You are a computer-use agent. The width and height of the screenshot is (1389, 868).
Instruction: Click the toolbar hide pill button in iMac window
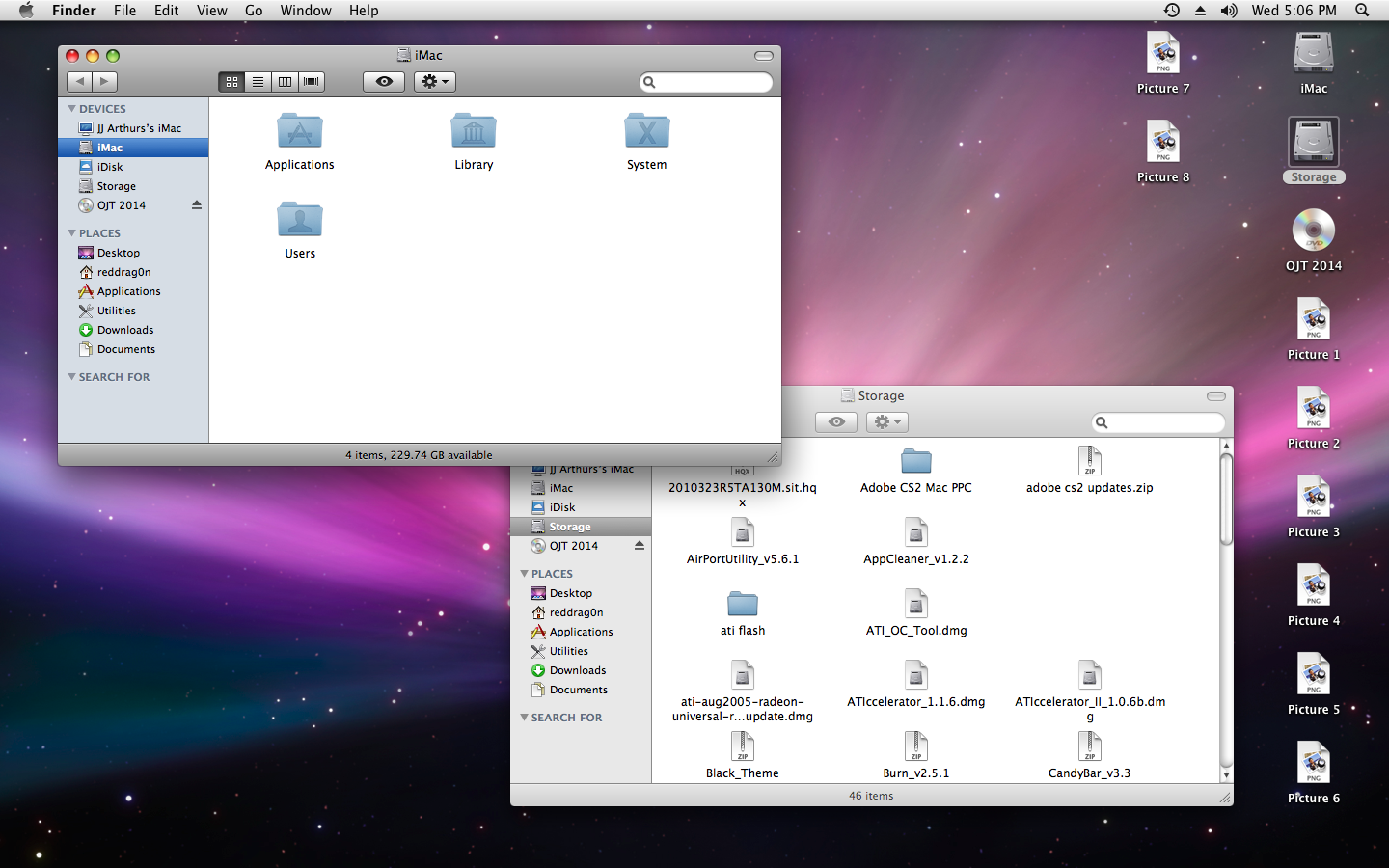tap(764, 56)
